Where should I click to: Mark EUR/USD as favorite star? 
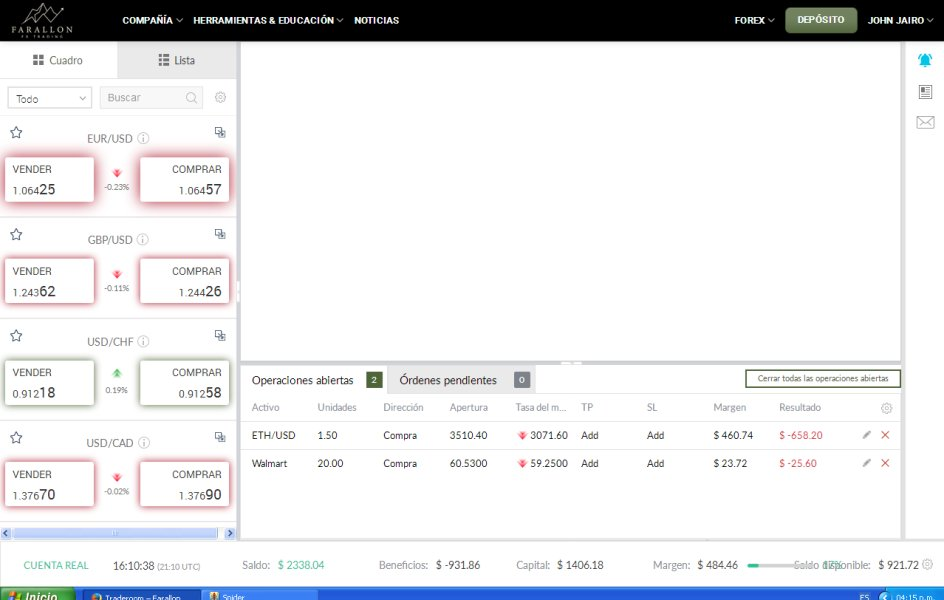(x=16, y=132)
